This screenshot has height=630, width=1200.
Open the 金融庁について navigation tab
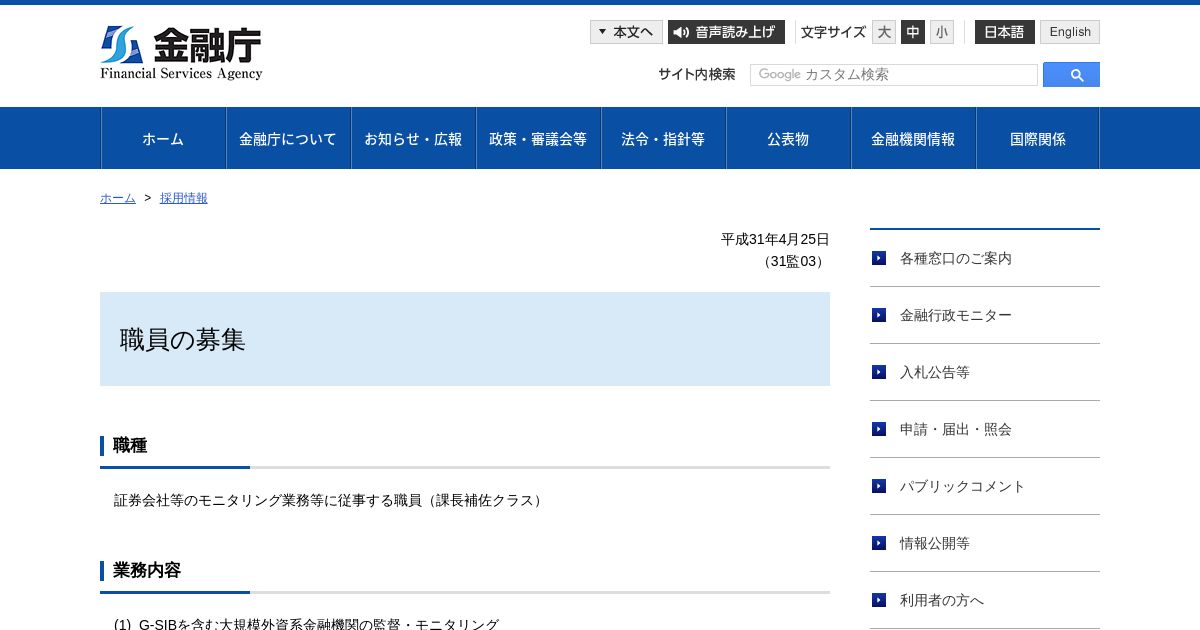click(x=288, y=139)
